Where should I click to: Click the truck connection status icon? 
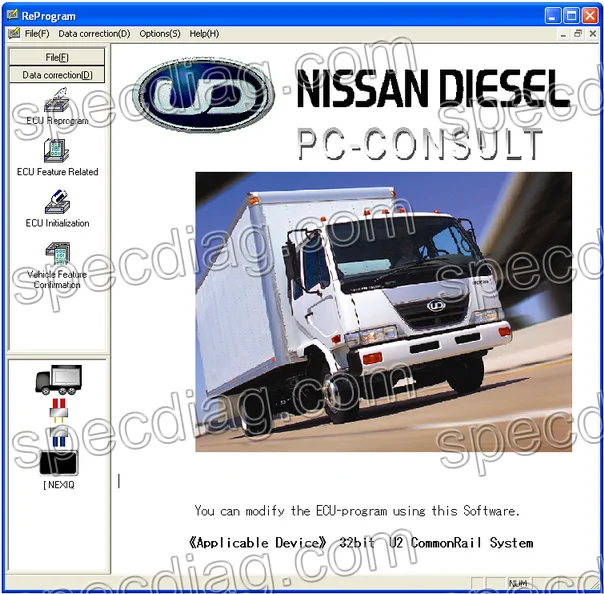[x=59, y=380]
